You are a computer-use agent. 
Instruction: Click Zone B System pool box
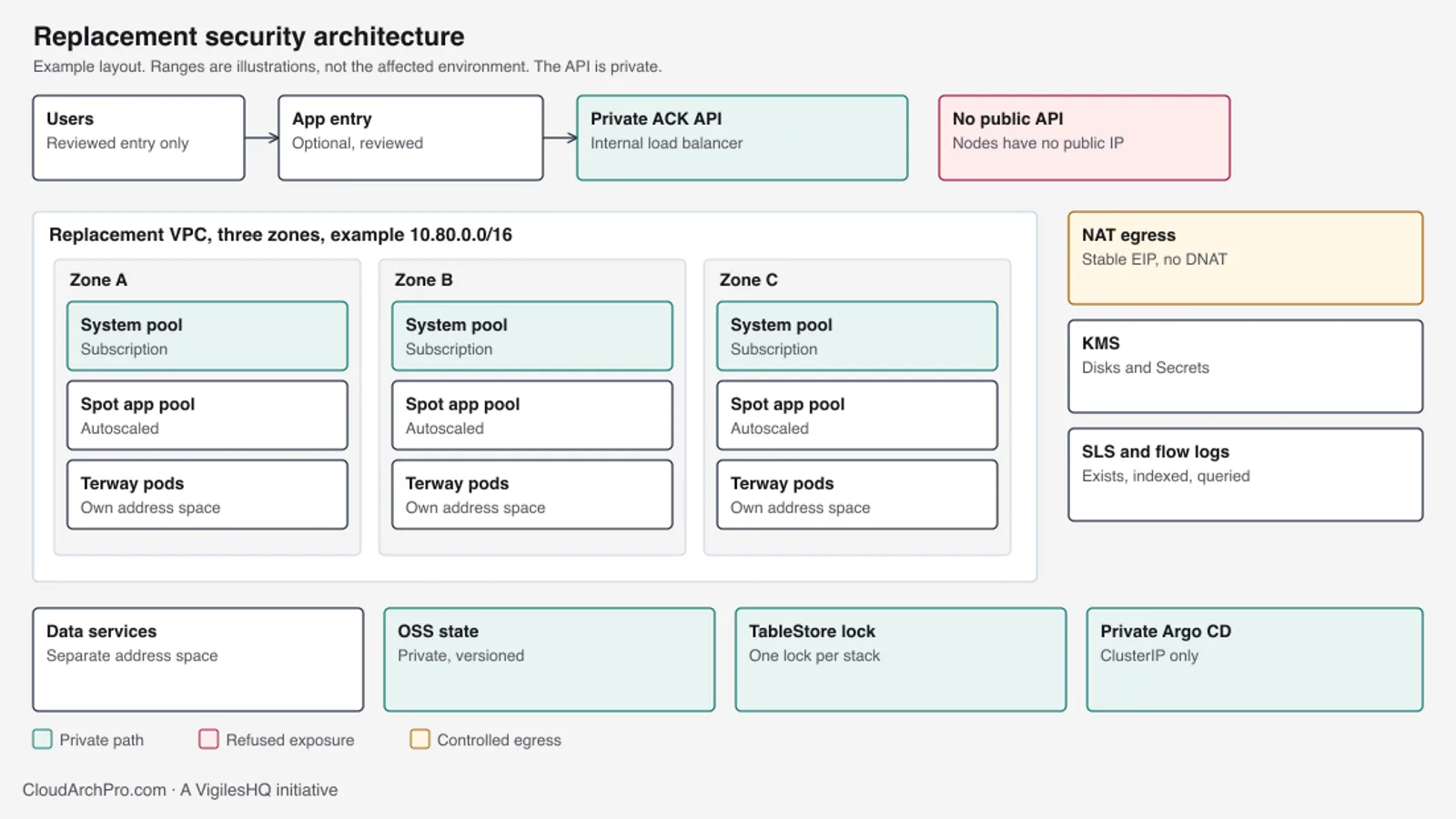tap(532, 336)
